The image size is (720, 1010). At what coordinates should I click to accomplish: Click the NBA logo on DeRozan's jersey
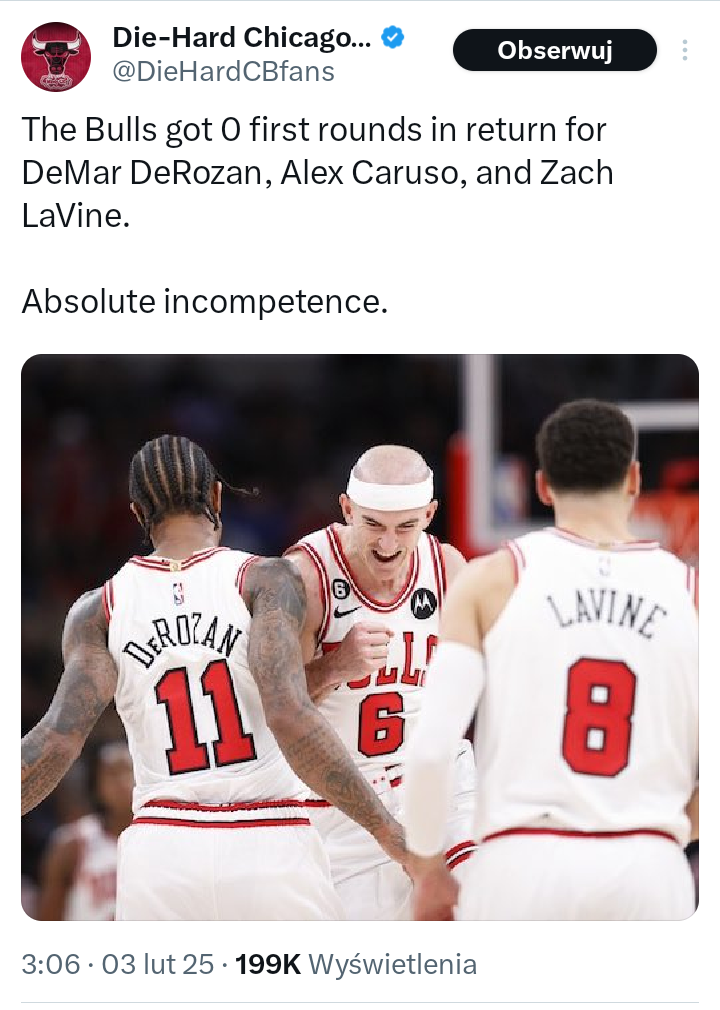tap(178, 594)
